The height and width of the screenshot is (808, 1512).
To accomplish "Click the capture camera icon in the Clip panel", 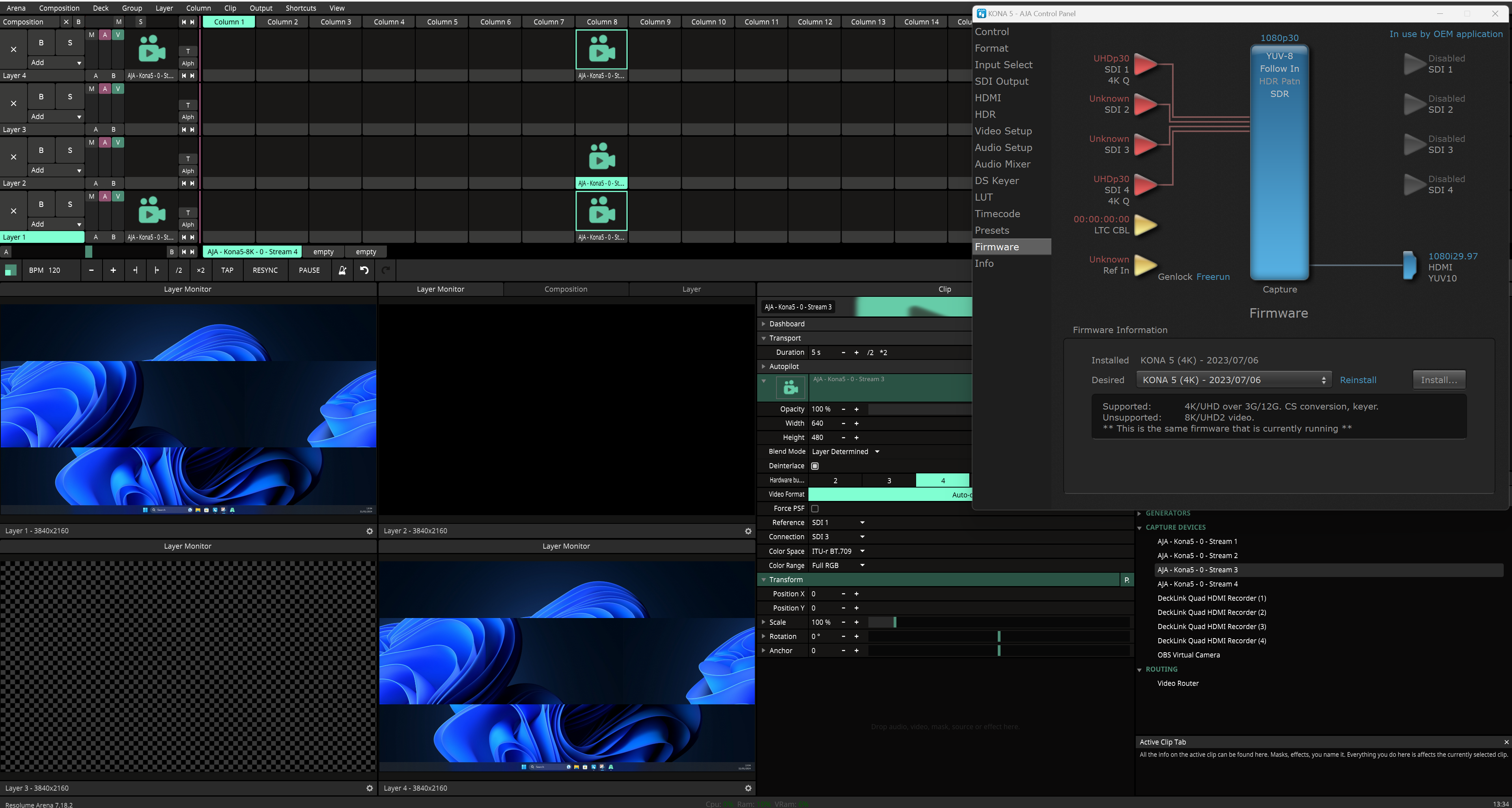I will tap(791, 388).
